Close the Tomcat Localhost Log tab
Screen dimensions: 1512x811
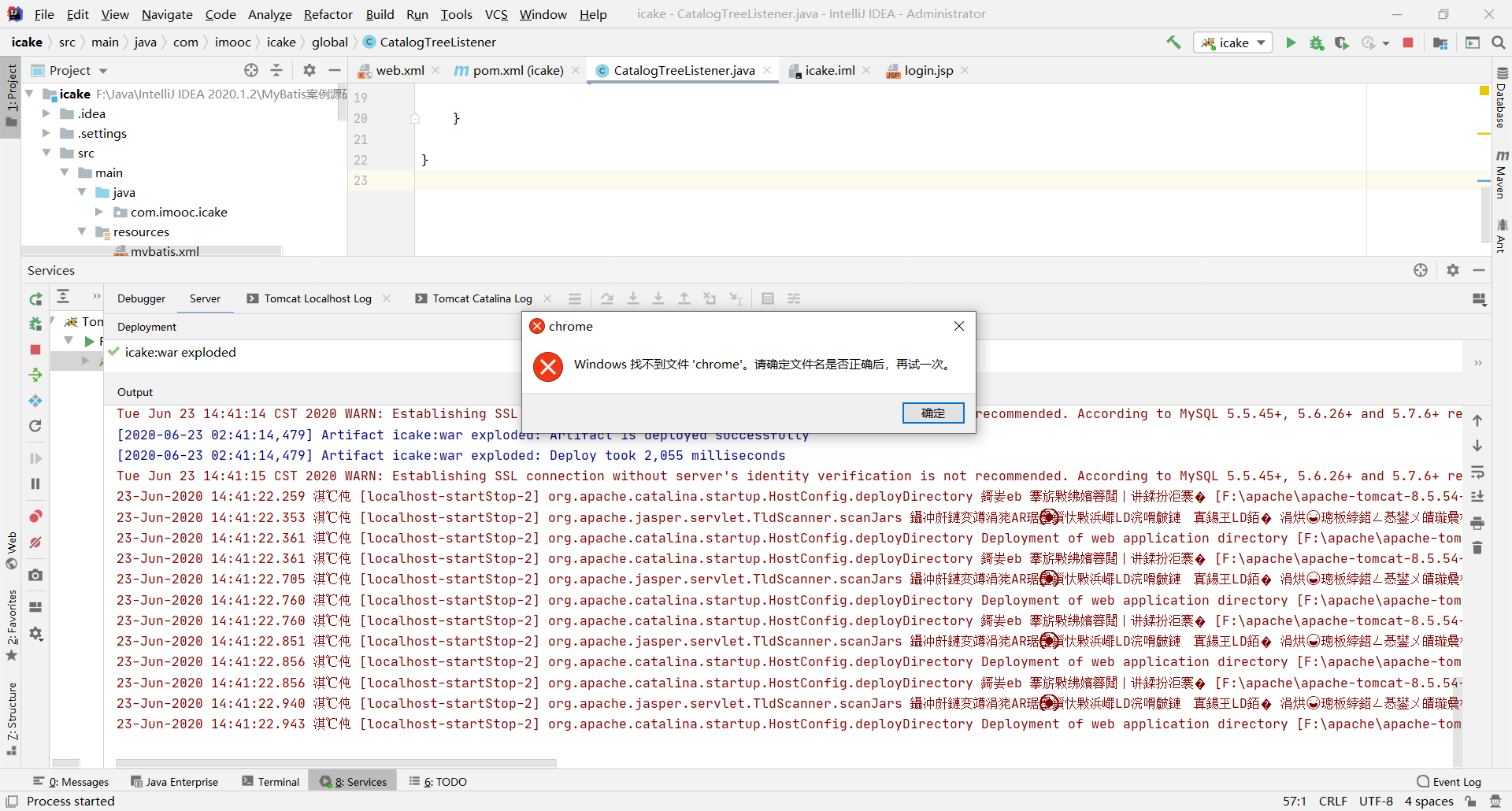click(x=387, y=298)
